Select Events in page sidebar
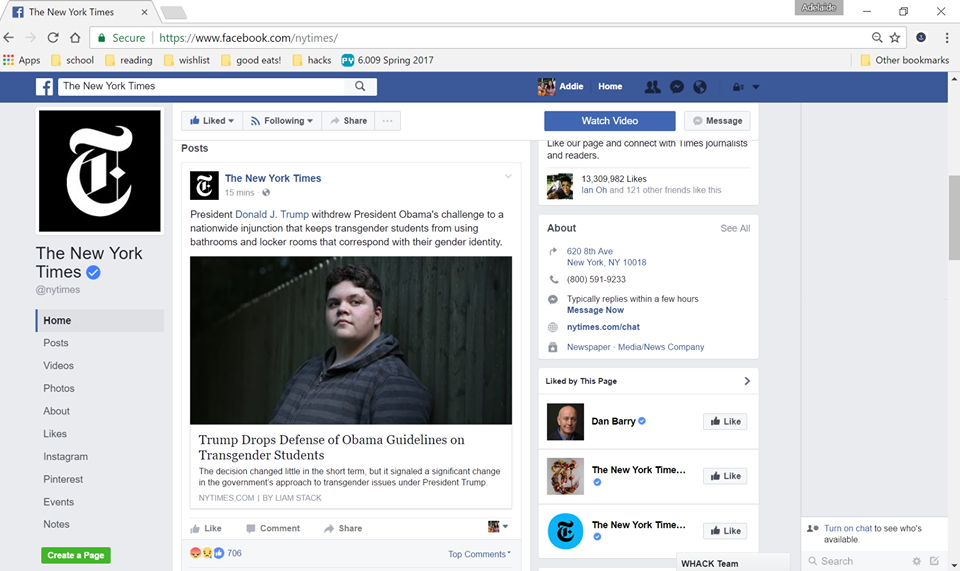960x571 pixels. [x=58, y=502]
